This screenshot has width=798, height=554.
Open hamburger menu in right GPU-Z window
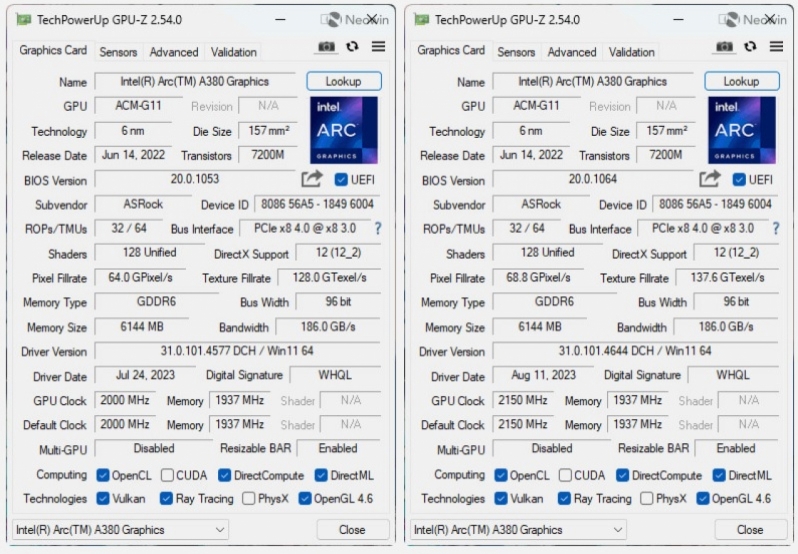776,46
